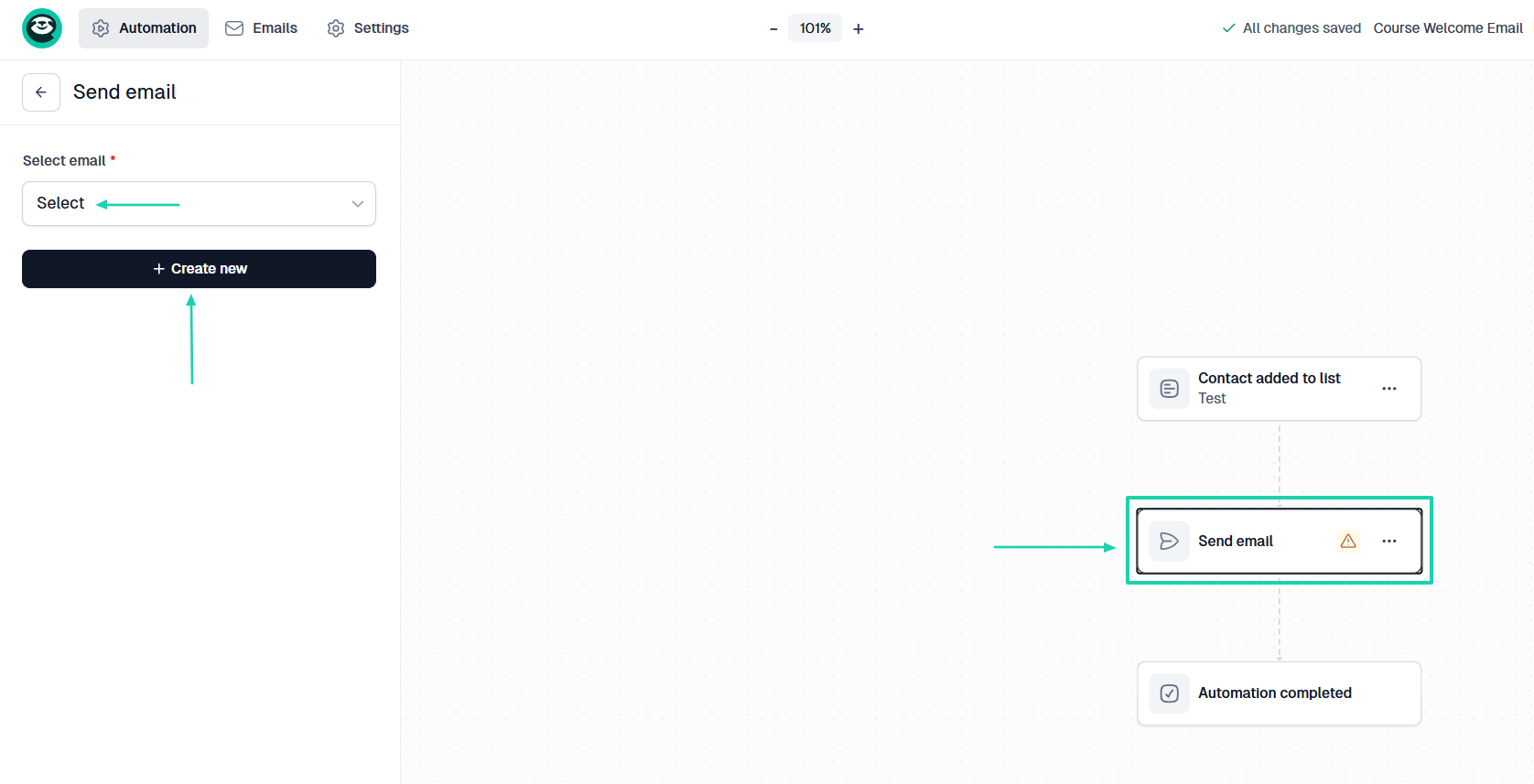Screen dimensions: 1534x784
Task: Click the list icon on the trigger node
Action: (1170, 389)
